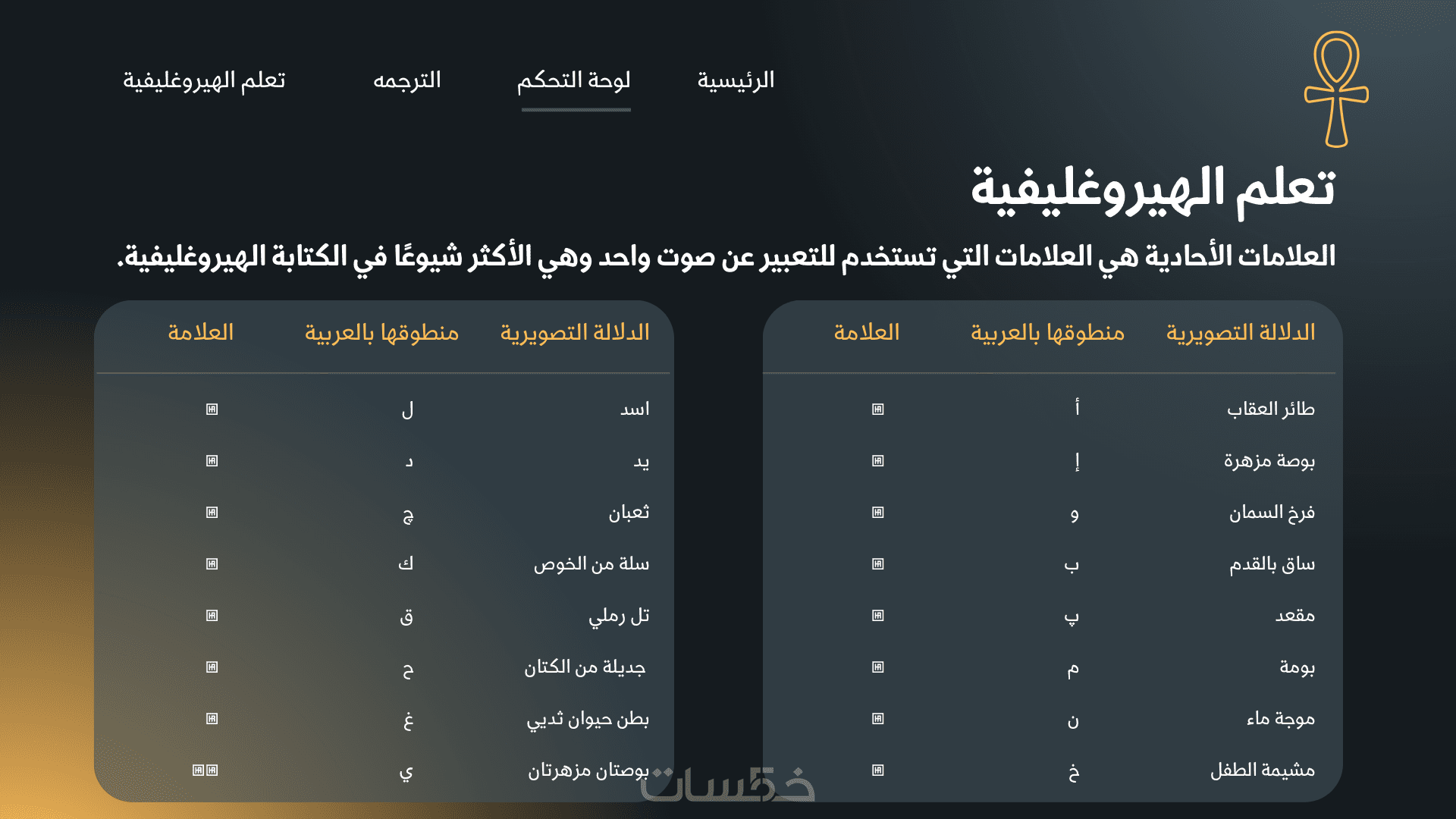This screenshot has width=1456, height=819.
Task: Switch to لوحة التحكم tab
Action: (574, 80)
